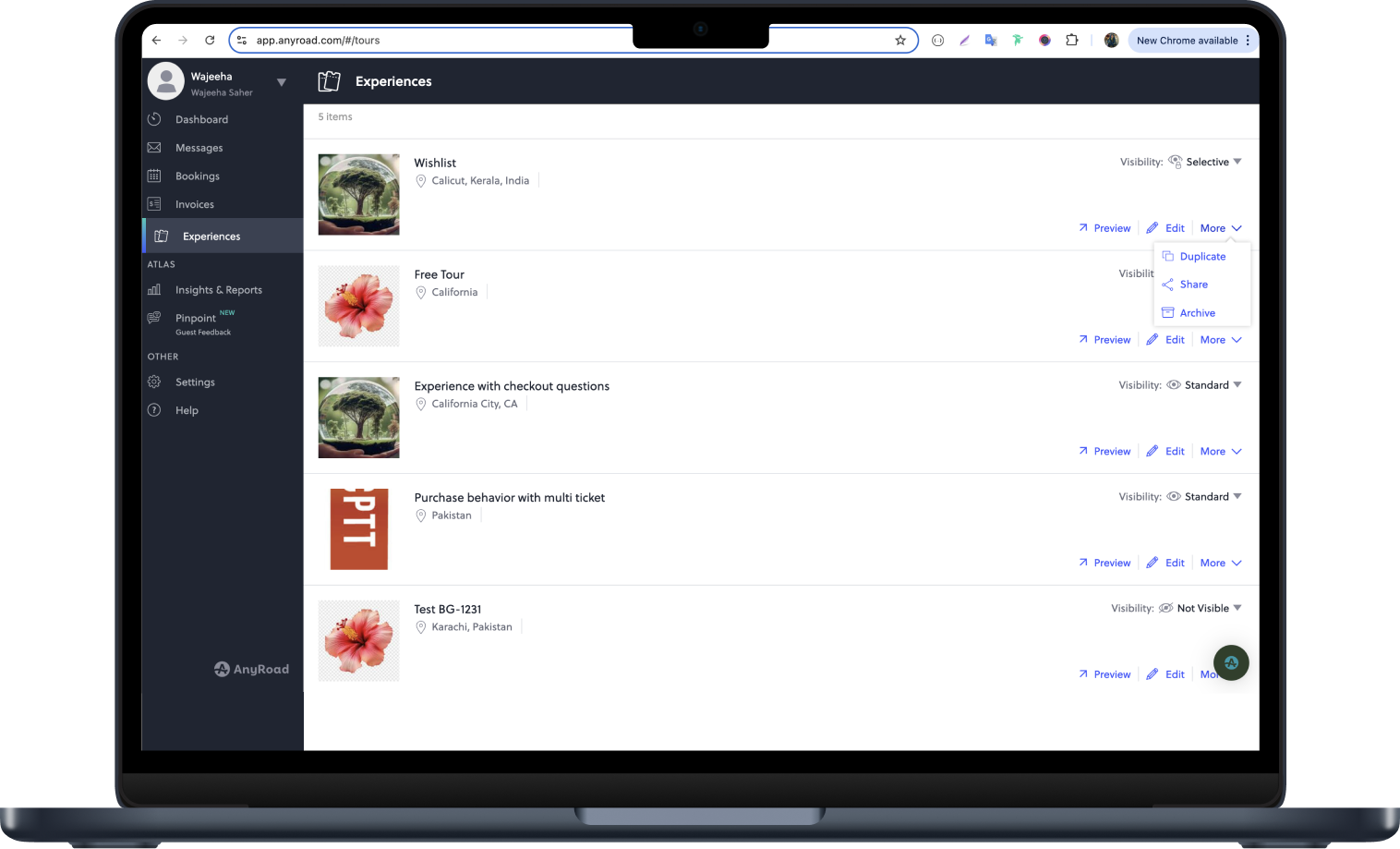Click the Duplicate copy icon in menu
Image resolution: width=1400 pixels, height=849 pixels.
pyautogui.click(x=1168, y=256)
